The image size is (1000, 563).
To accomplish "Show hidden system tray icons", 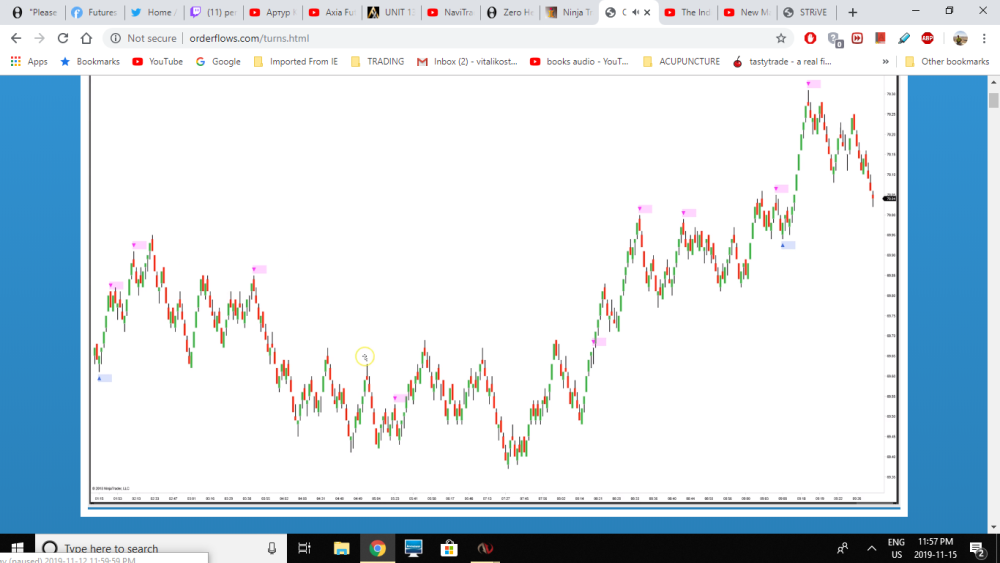I will 870,548.
